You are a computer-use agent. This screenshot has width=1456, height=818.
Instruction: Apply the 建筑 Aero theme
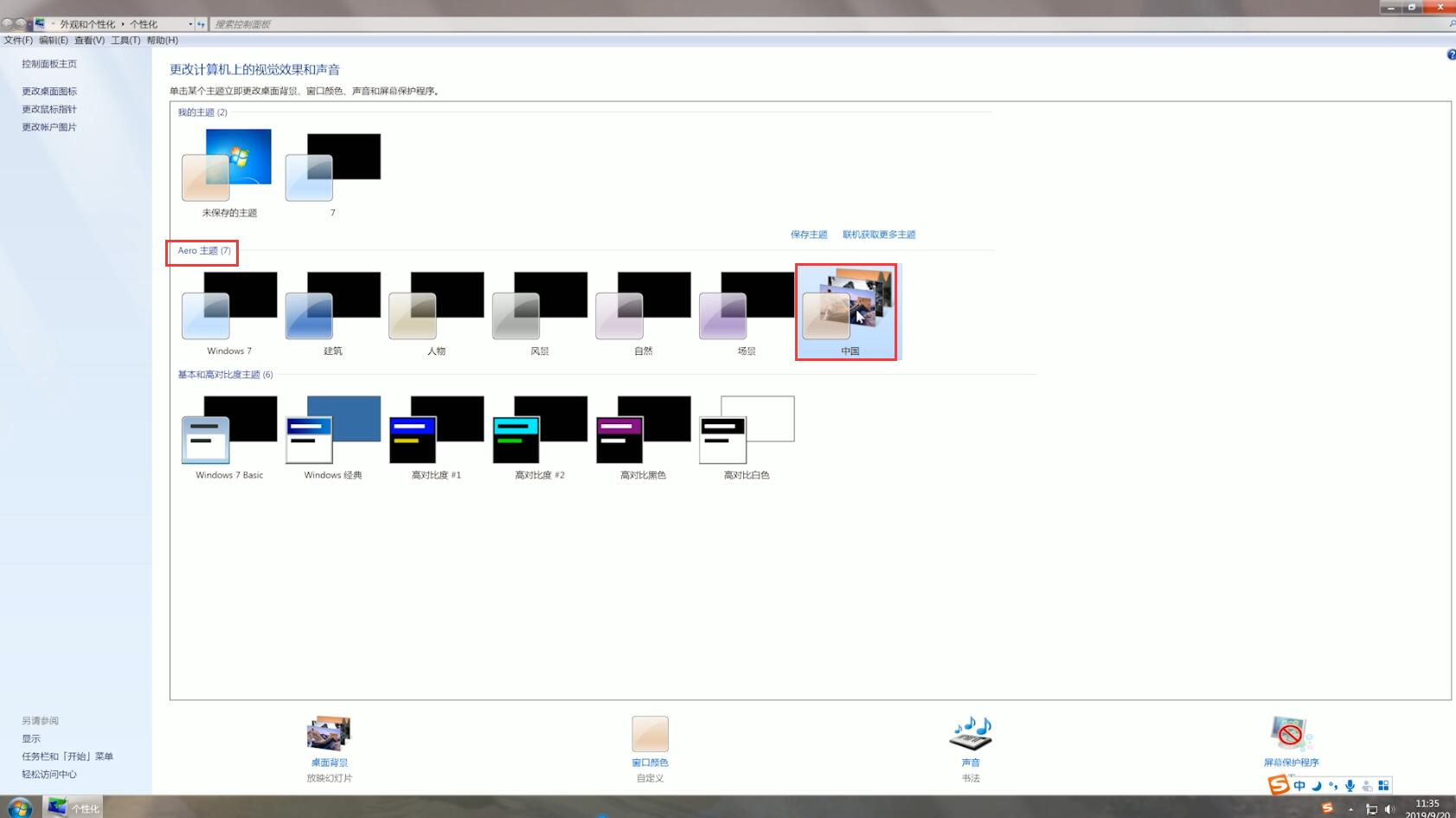pos(333,312)
